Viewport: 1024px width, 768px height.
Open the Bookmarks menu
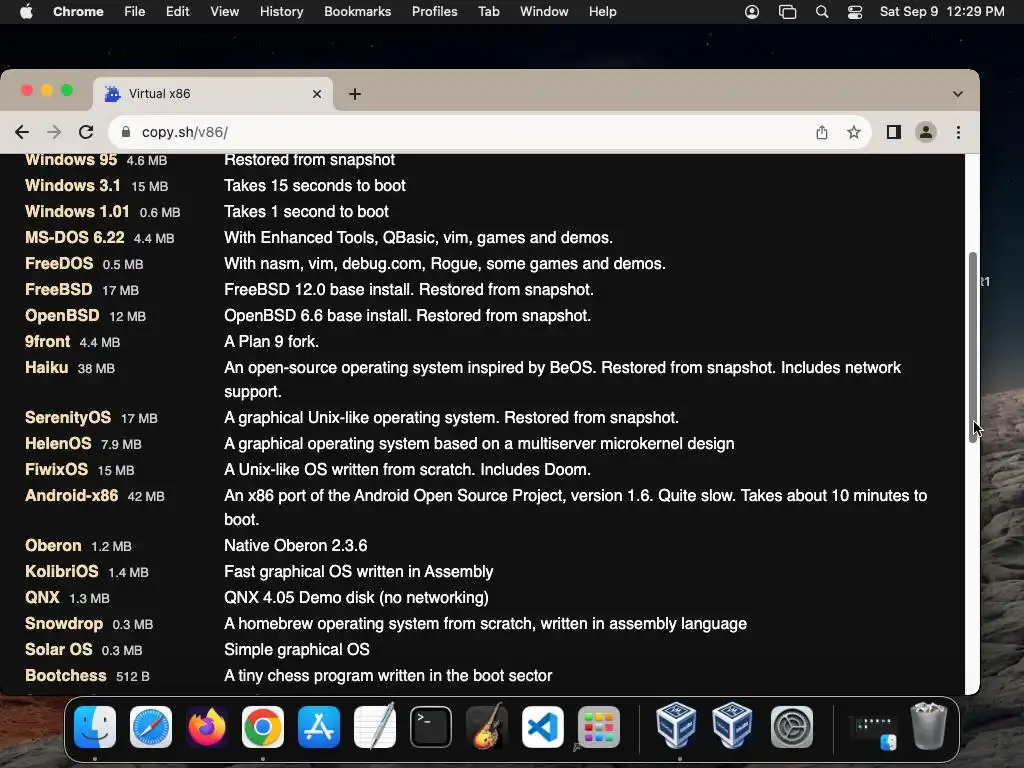tap(357, 12)
